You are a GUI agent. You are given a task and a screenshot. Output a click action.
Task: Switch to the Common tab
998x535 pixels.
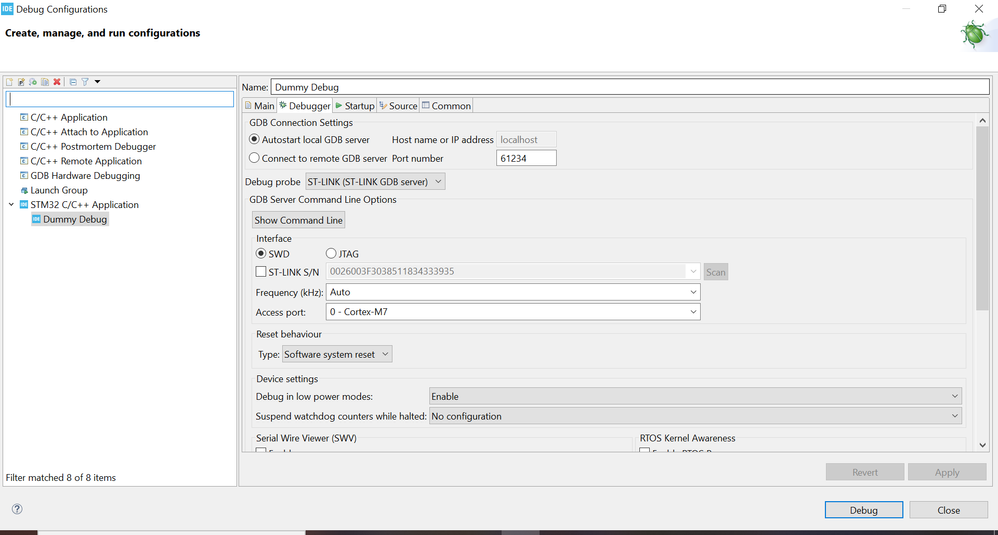(x=446, y=106)
